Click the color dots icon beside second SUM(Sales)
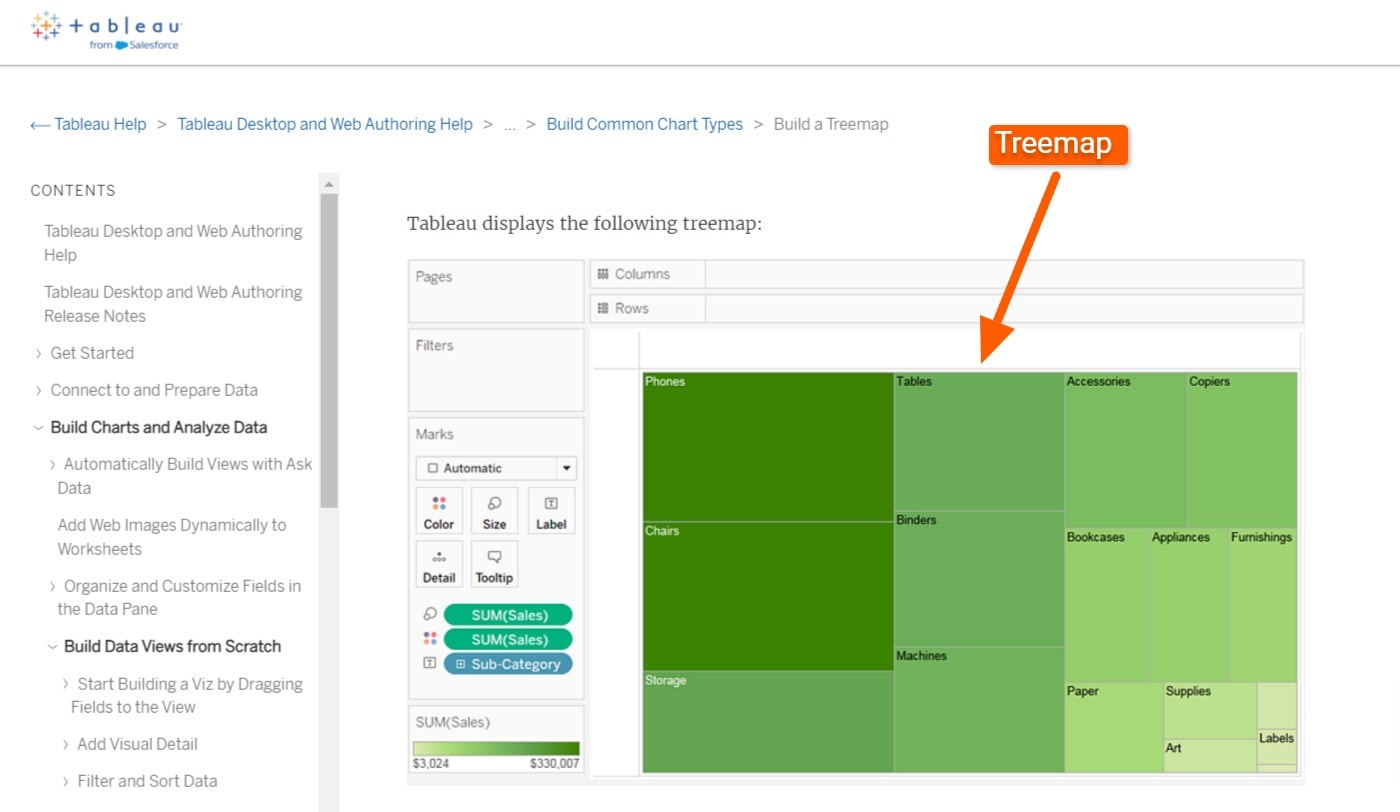1400x812 pixels. (x=430, y=639)
